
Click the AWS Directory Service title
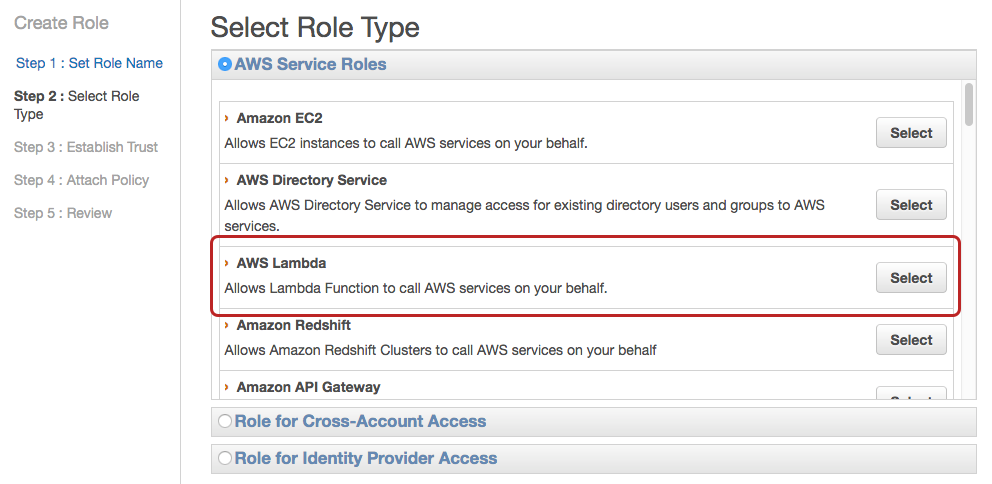(x=311, y=180)
